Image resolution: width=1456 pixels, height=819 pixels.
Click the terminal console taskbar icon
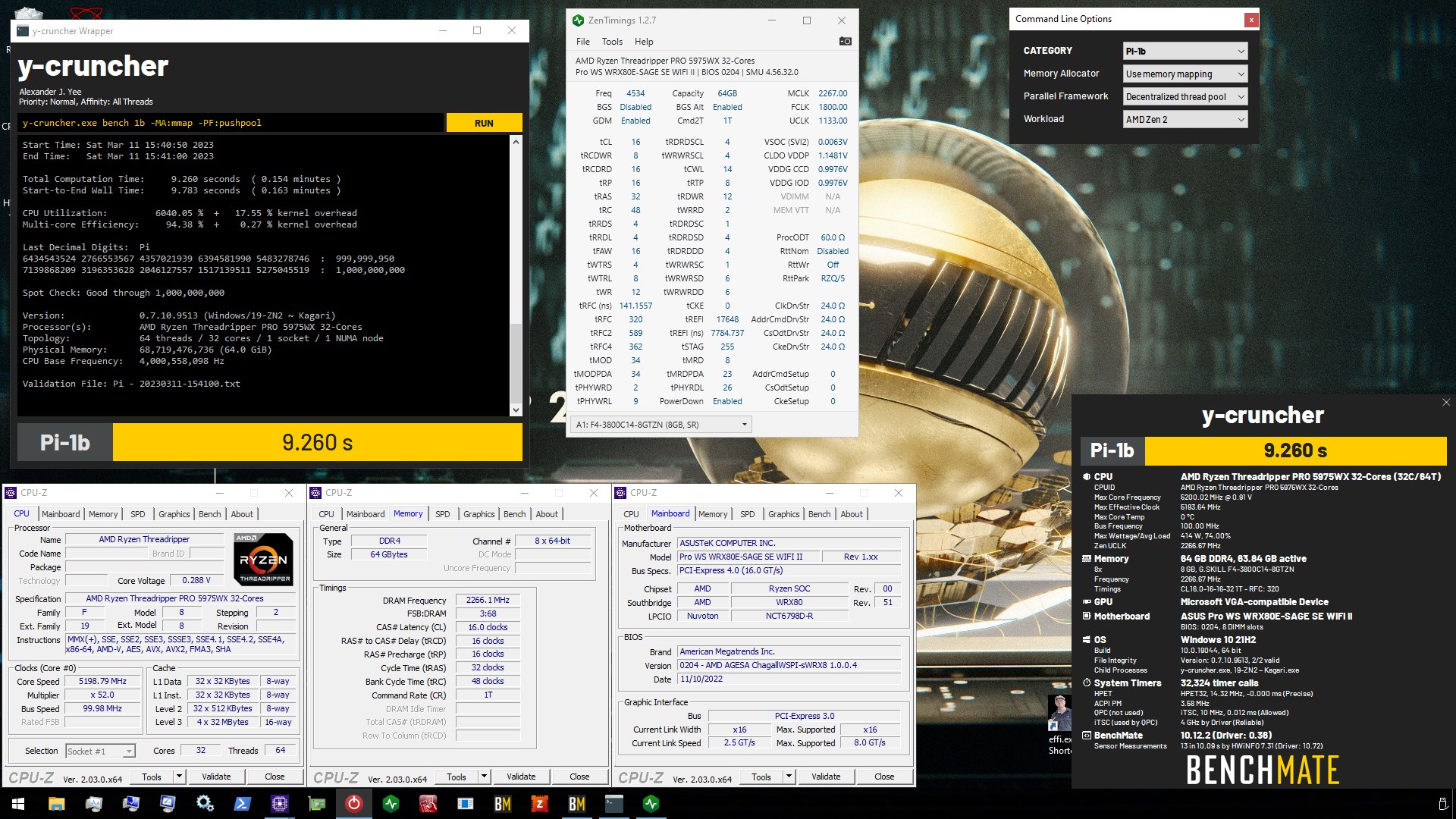613,803
